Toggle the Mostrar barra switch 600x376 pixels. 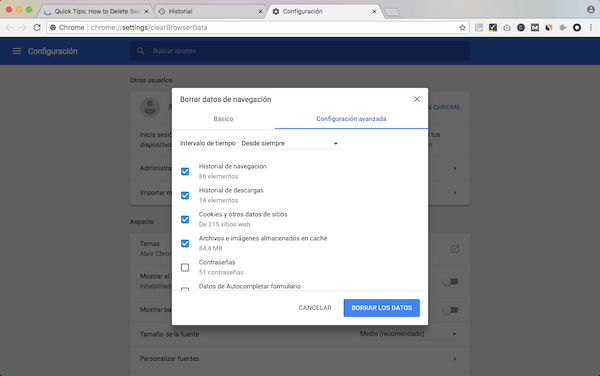point(450,310)
